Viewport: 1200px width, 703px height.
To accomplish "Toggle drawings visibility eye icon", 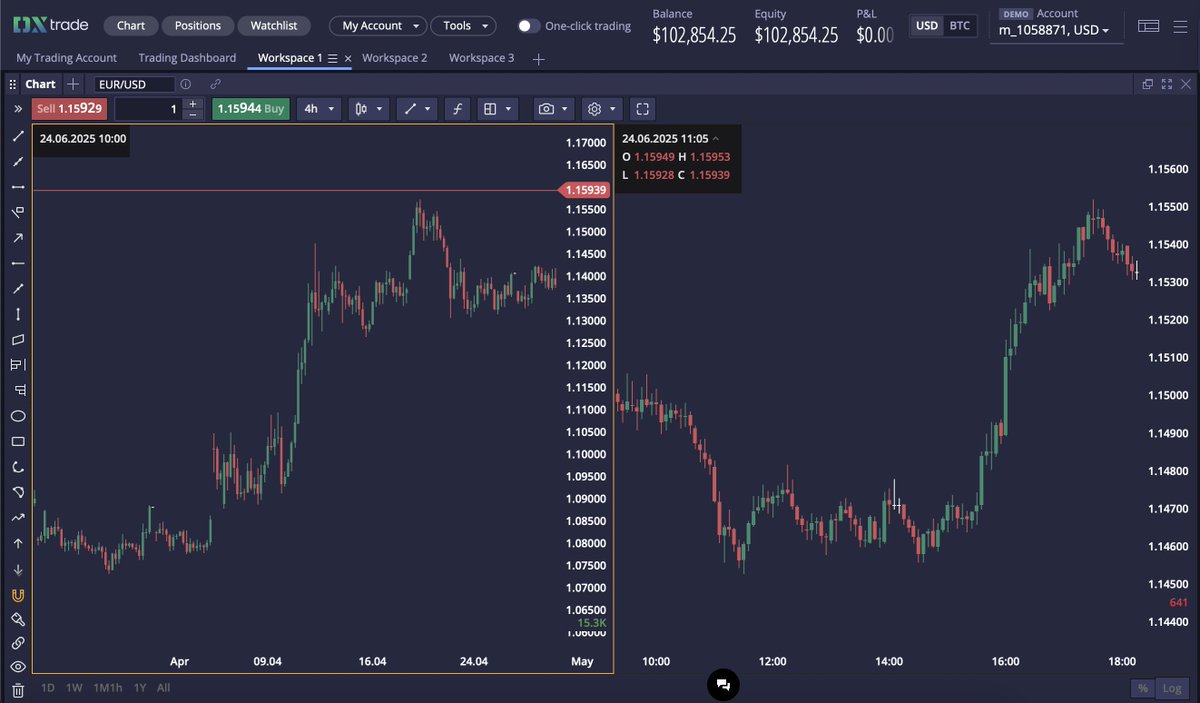I will point(18,667).
